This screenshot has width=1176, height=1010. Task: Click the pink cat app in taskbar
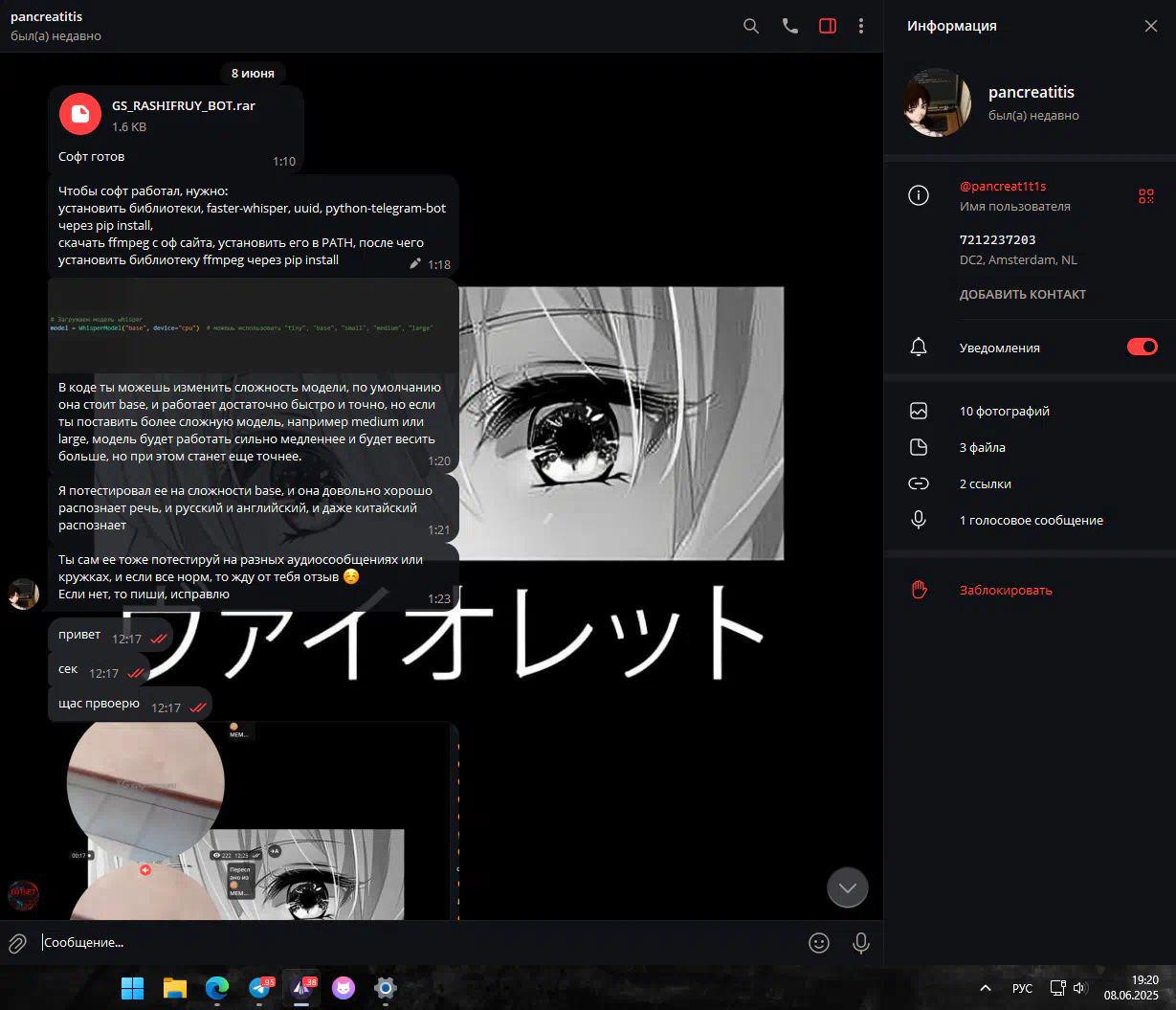pos(343,988)
